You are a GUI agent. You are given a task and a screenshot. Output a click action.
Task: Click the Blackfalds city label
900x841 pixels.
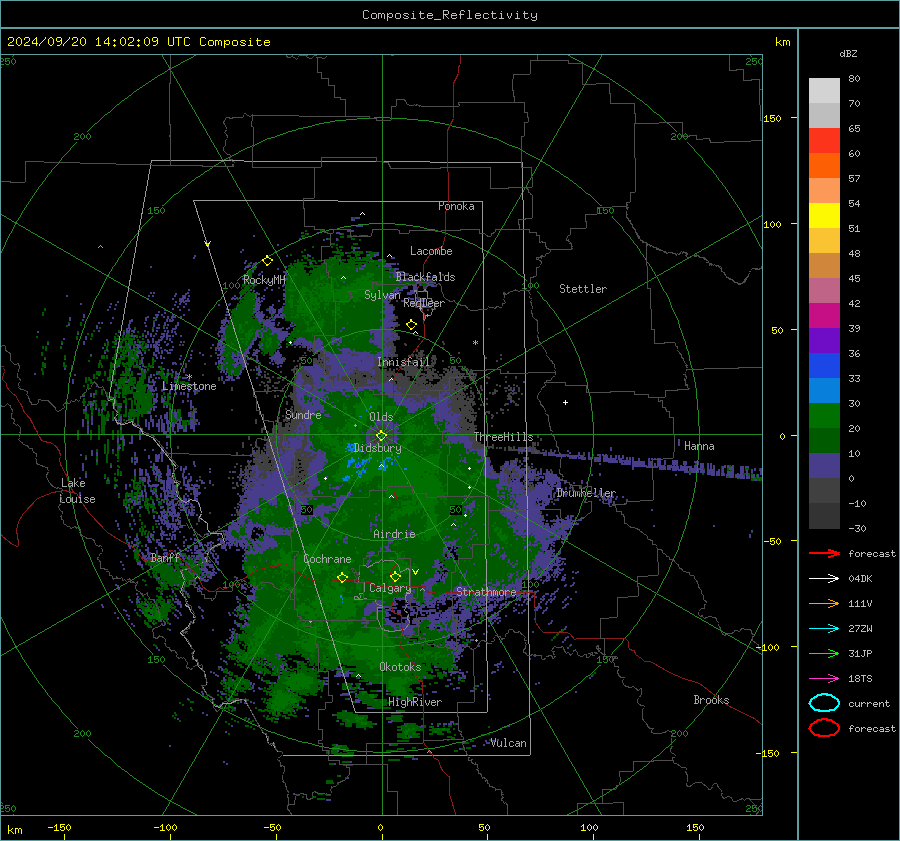point(425,277)
